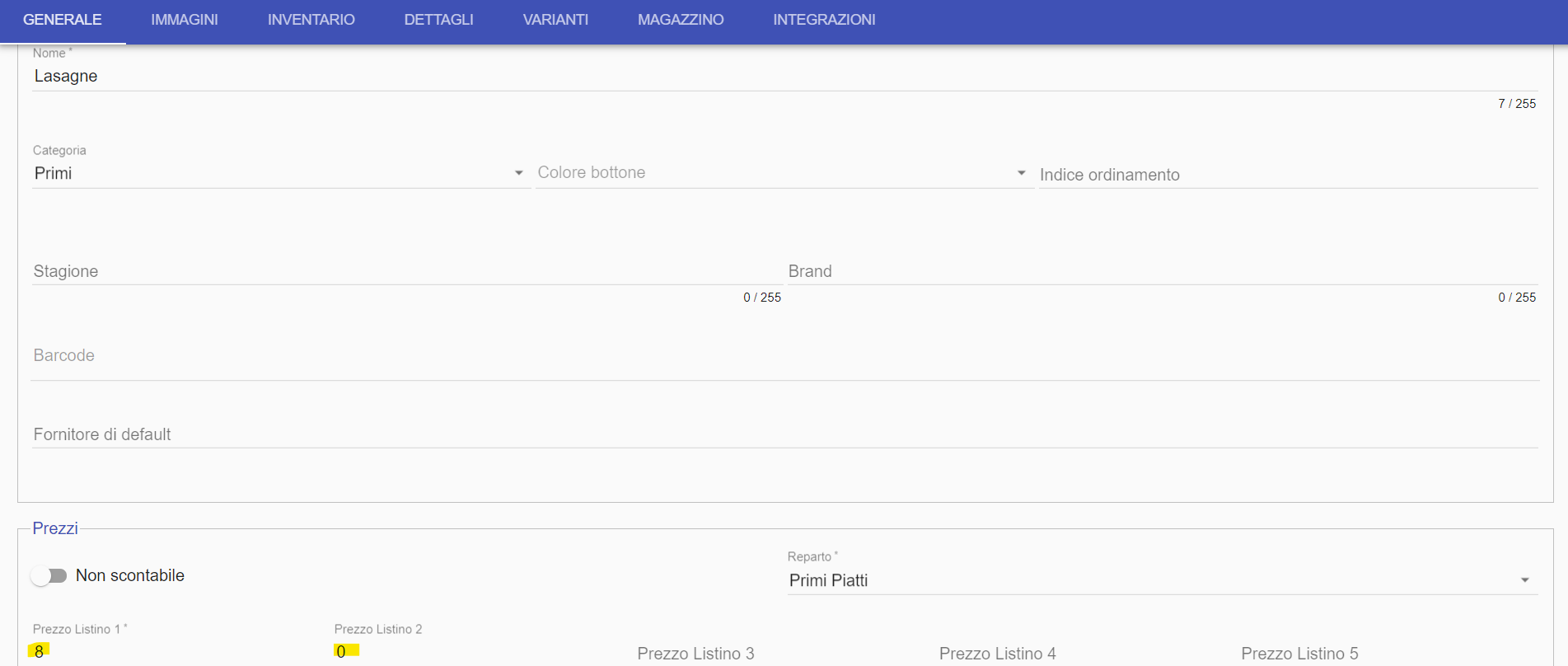The width and height of the screenshot is (1568, 666).
Task: Open the INVENTARIO tab
Action: point(311,20)
